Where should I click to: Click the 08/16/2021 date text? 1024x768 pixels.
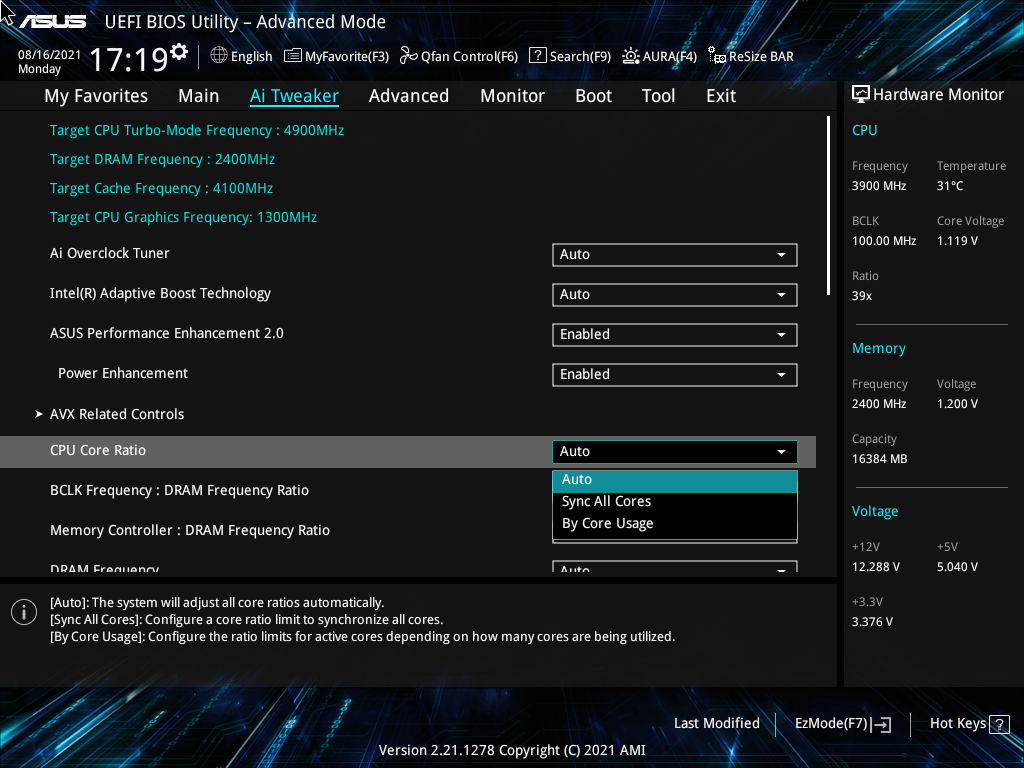coord(50,55)
